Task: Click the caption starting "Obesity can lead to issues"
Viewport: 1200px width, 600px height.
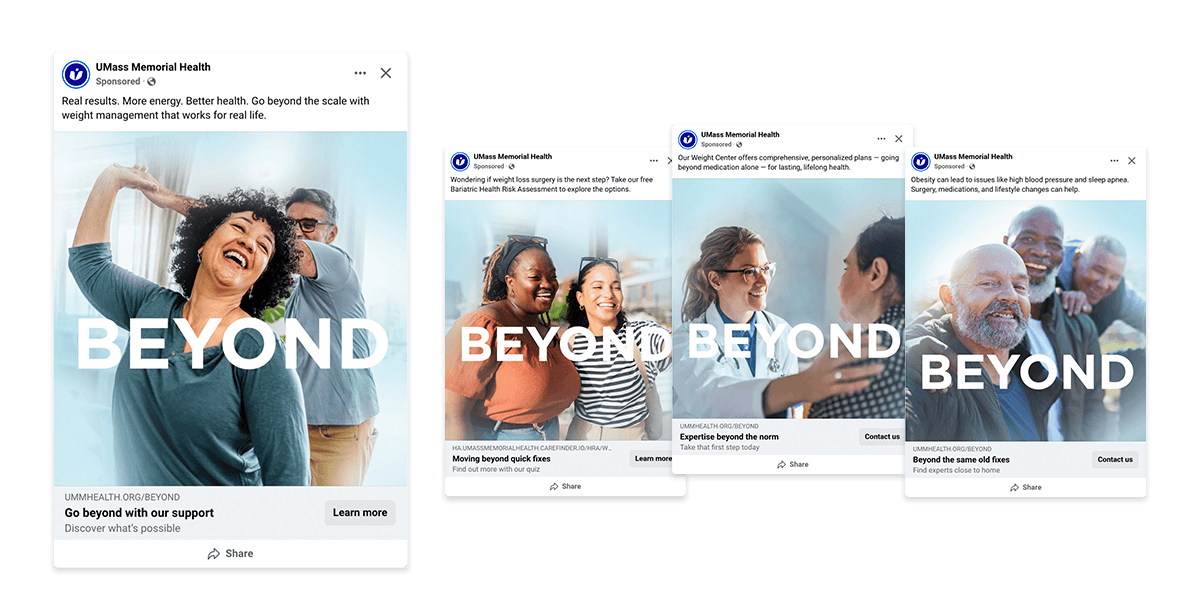Action: point(1019,184)
